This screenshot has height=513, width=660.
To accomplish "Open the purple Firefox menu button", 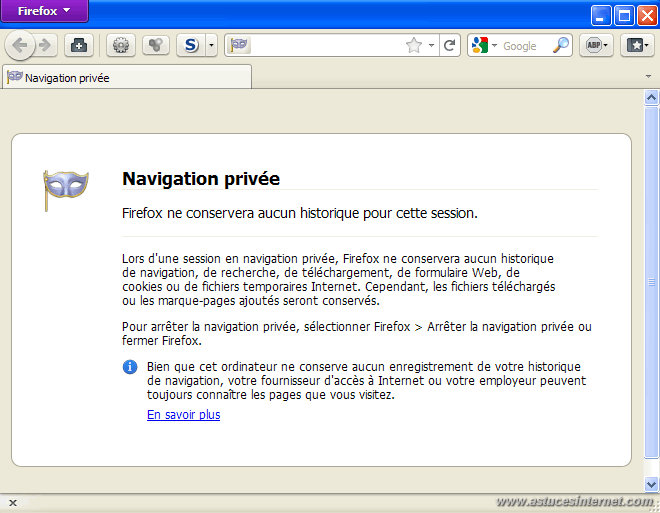I will tap(44, 11).
